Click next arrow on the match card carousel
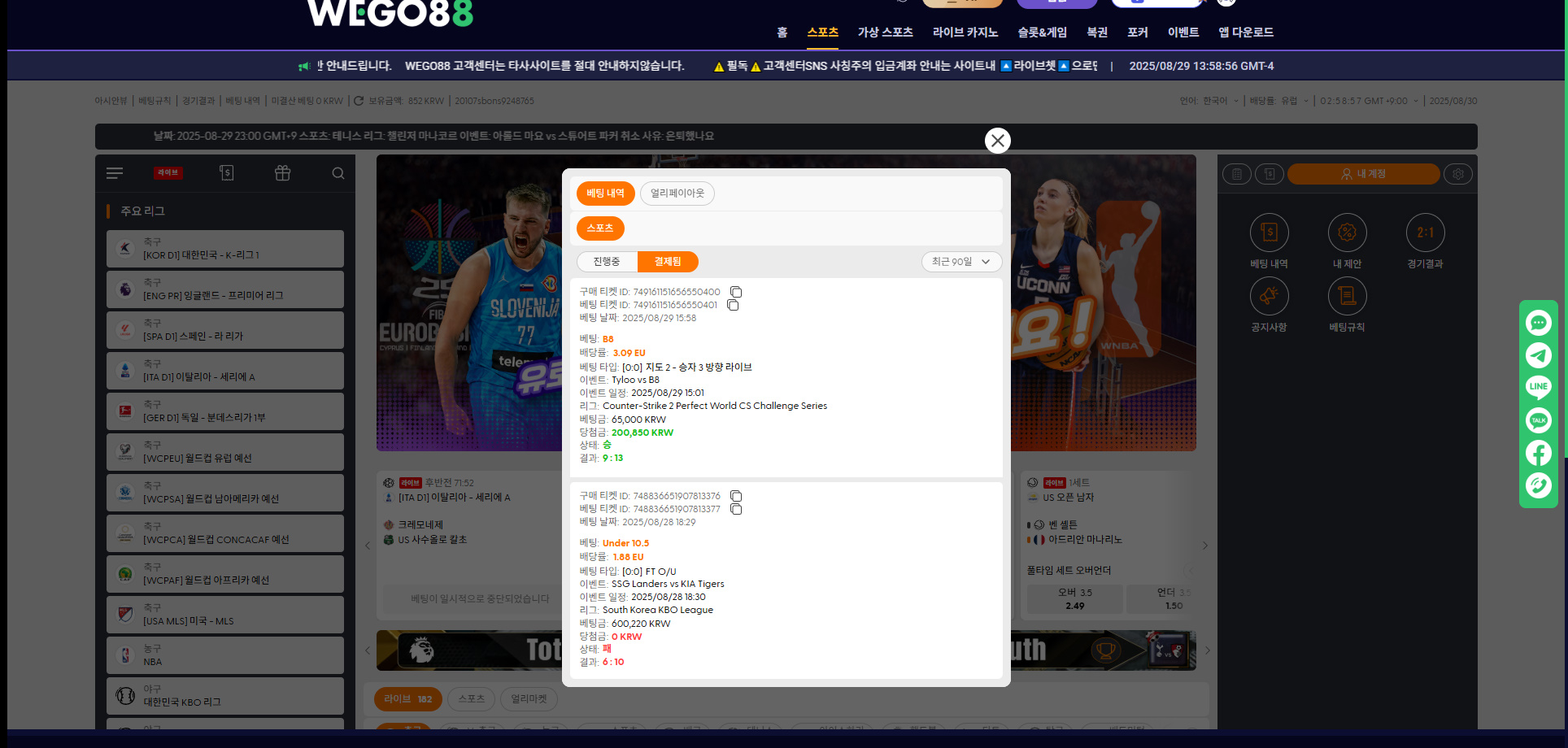The height and width of the screenshot is (748, 1568). pyautogui.click(x=1205, y=546)
